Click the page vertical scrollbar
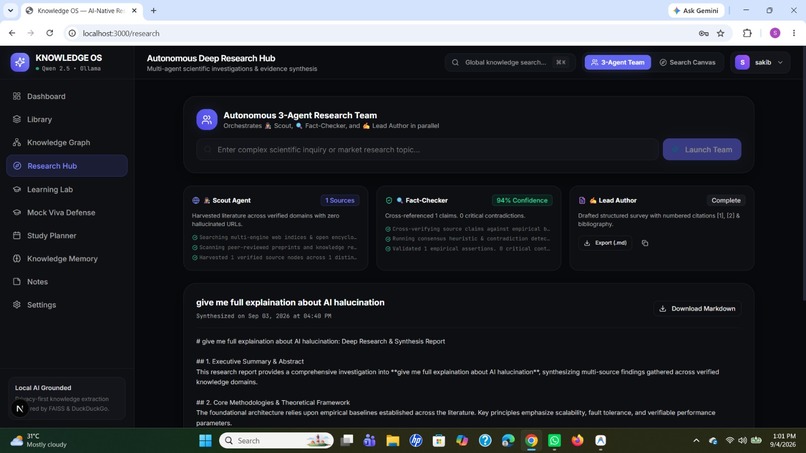The width and height of the screenshot is (806, 453). [x=802, y=175]
